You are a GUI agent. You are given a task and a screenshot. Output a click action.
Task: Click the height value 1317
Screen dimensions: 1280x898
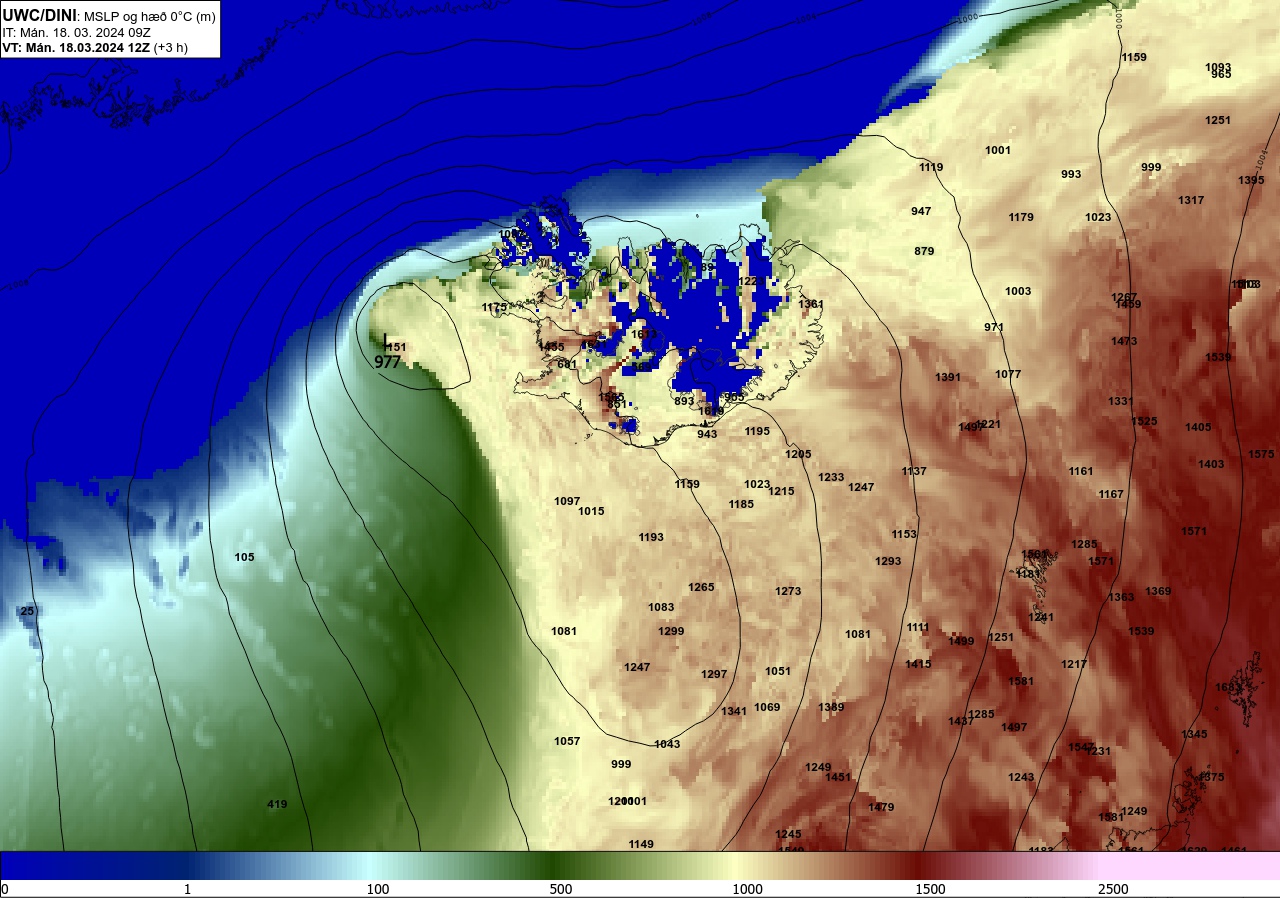[x=1191, y=200]
